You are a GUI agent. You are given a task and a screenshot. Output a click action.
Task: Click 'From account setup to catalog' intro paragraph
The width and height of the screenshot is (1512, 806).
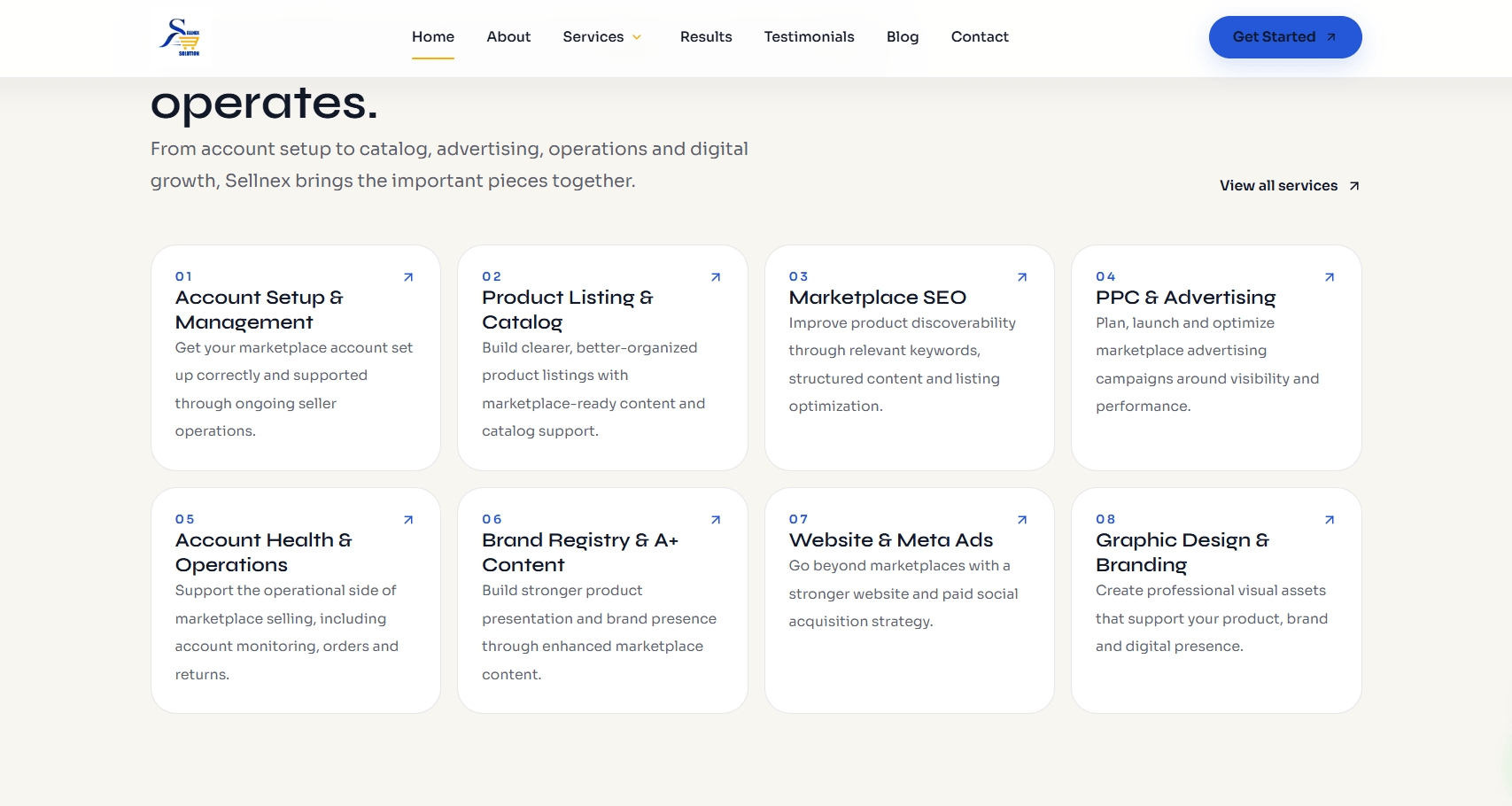[x=449, y=165]
